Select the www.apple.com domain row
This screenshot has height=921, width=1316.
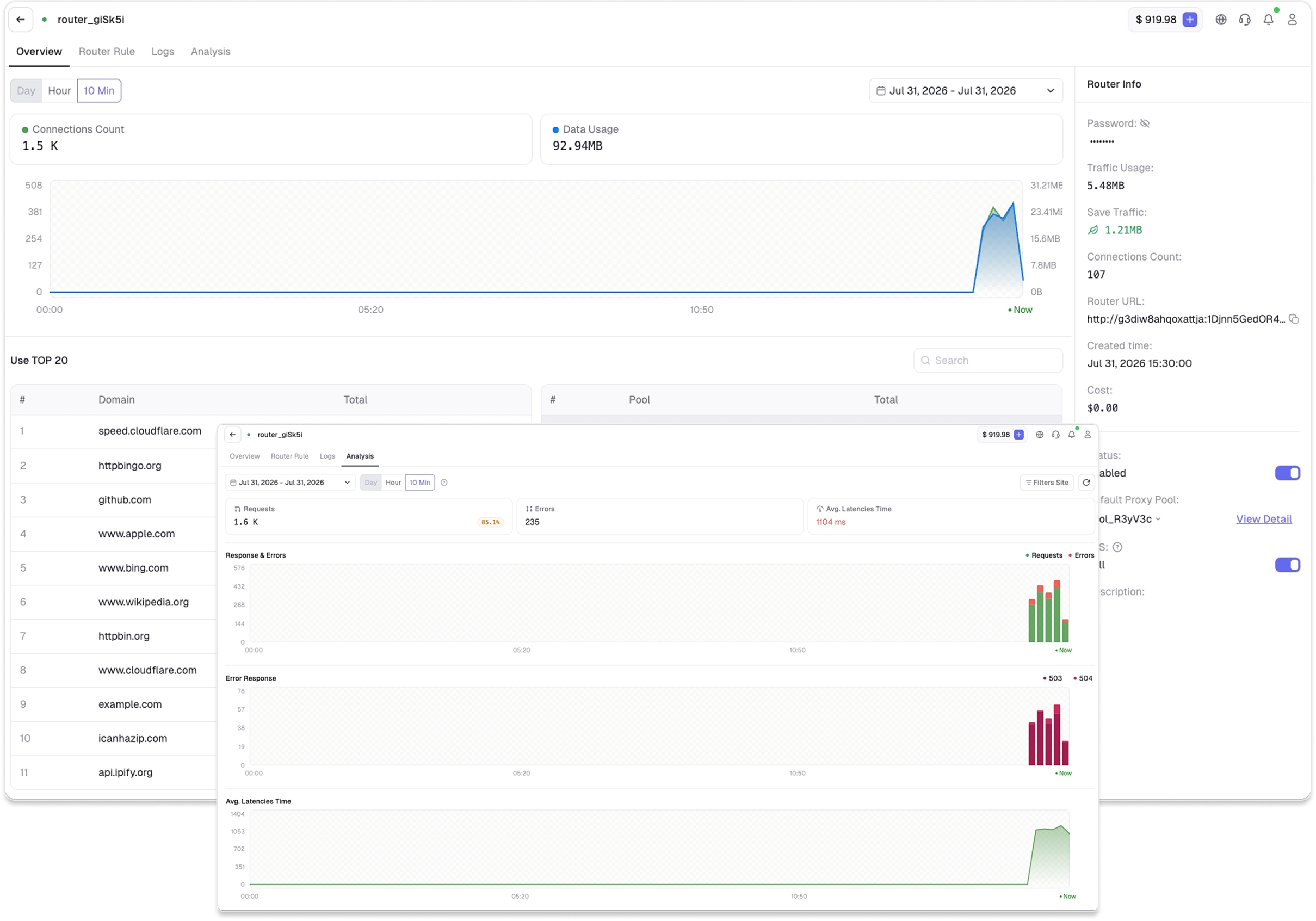137,534
